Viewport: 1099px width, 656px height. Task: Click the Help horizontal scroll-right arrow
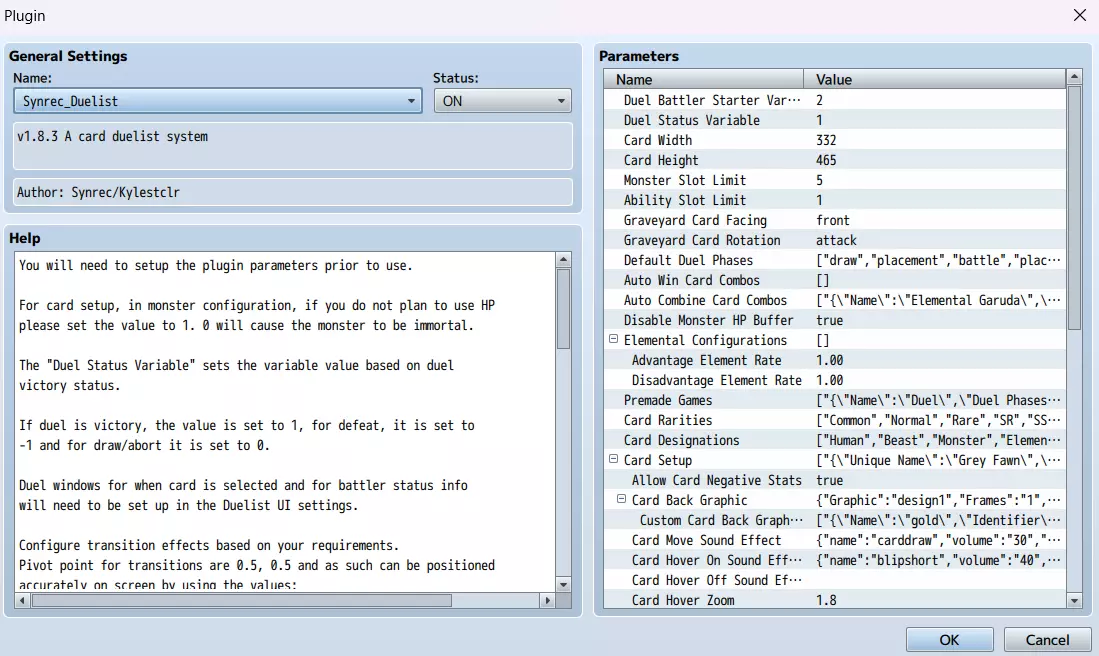tap(547, 601)
